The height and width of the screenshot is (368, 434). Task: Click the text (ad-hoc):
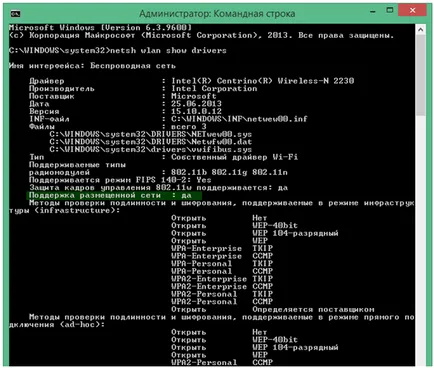pos(82,324)
